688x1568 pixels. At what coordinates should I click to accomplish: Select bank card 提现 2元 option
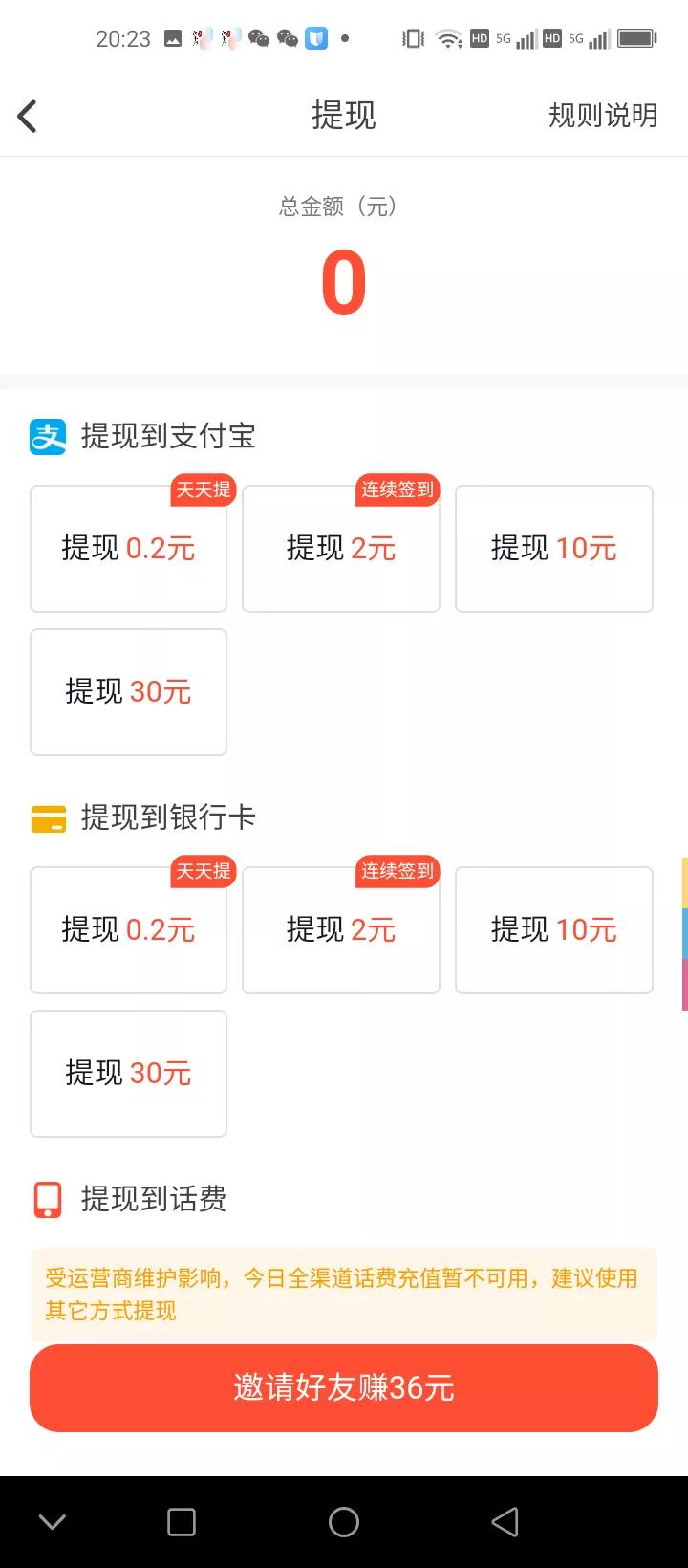coord(341,930)
